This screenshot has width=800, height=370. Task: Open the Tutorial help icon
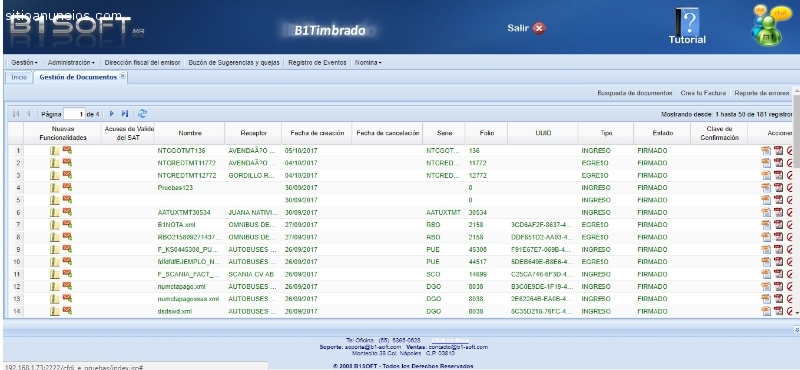tap(687, 26)
